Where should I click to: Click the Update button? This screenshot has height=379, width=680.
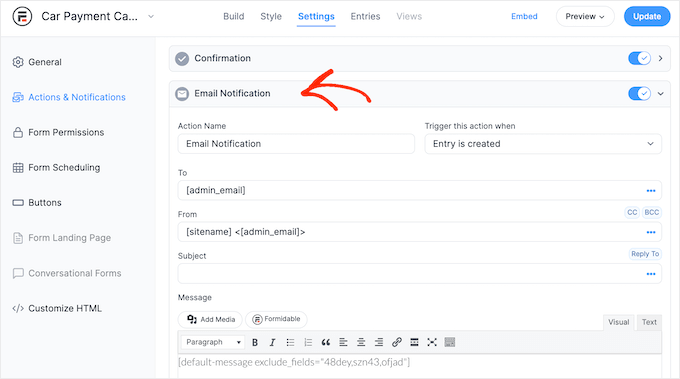(647, 16)
